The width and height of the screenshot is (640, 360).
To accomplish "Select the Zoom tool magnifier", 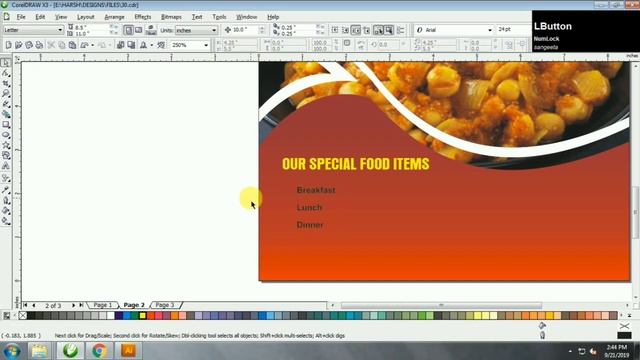I will (6, 93).
